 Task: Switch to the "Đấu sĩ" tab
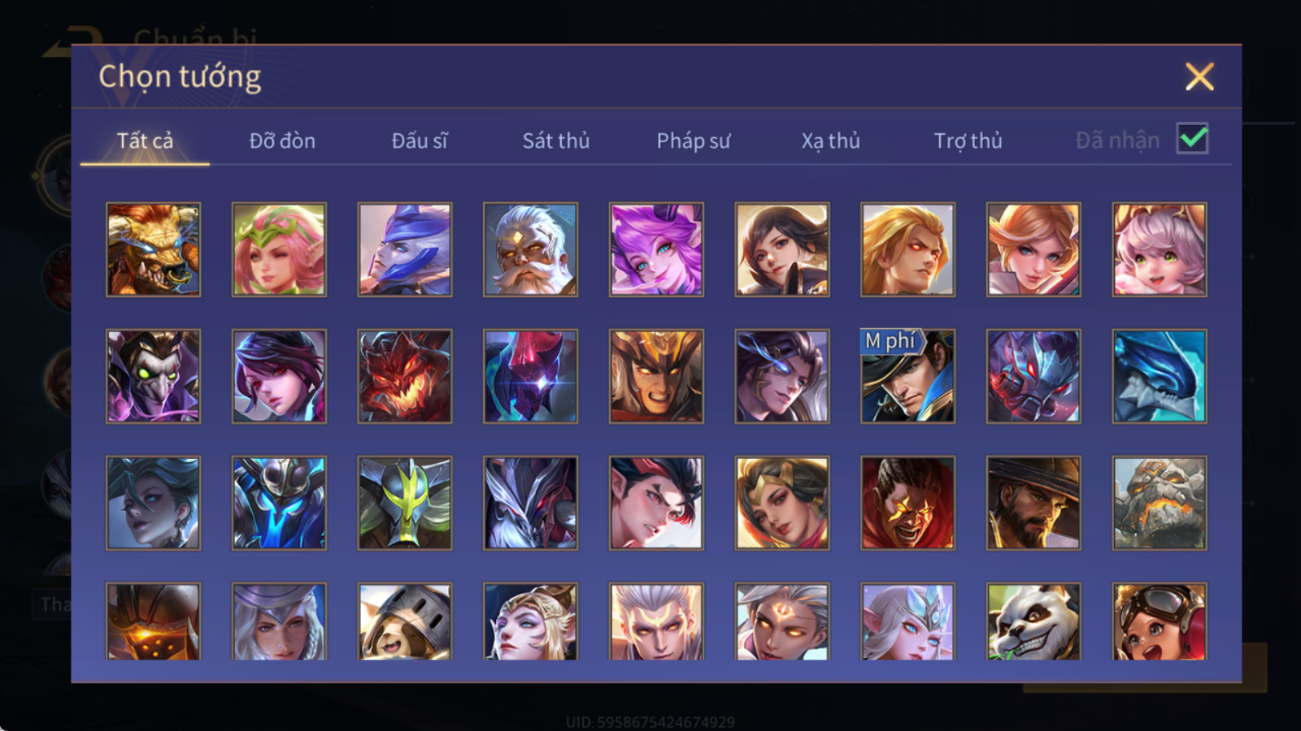pyautogui.click(x=419, y=141)
